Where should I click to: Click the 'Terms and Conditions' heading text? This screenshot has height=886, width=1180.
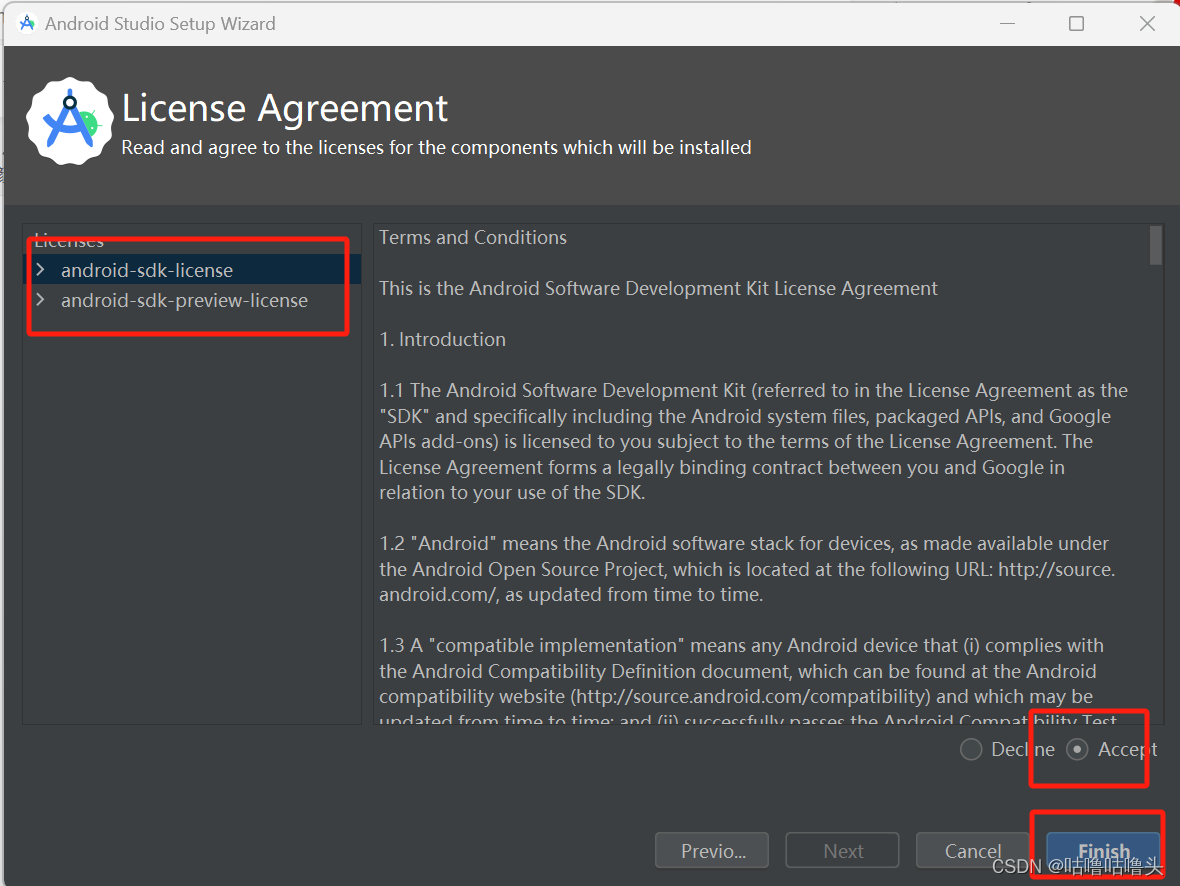pyautogui.click(x=473, y=237)
